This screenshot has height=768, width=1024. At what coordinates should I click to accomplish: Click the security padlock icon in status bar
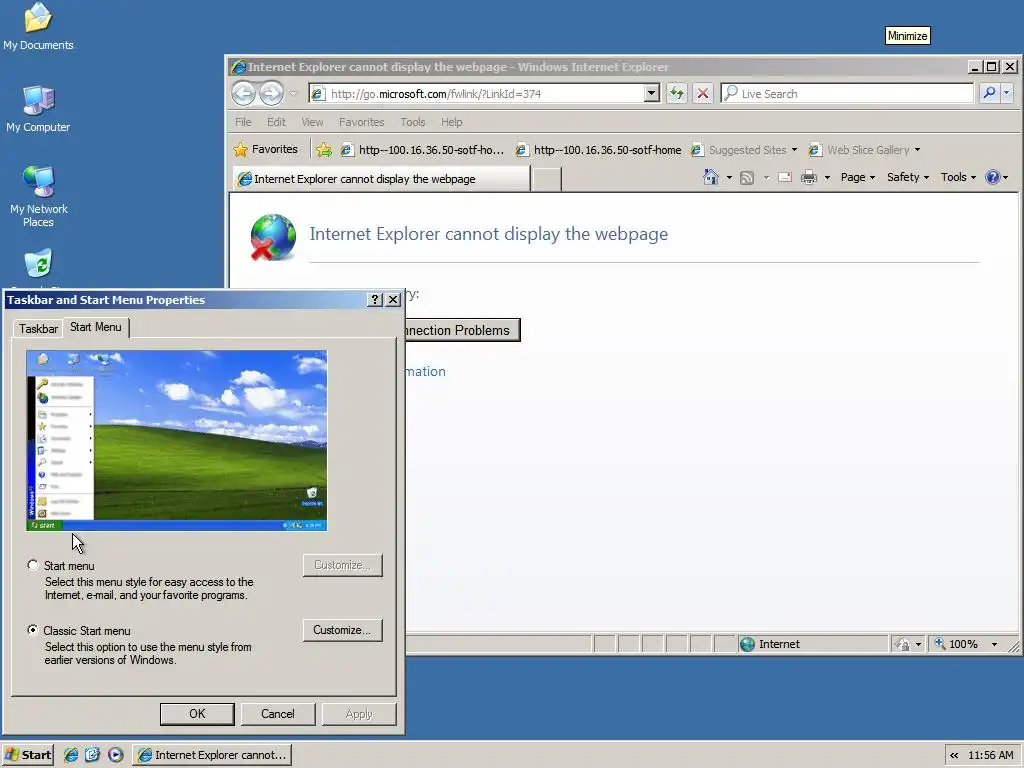click(x=903, y=645)
